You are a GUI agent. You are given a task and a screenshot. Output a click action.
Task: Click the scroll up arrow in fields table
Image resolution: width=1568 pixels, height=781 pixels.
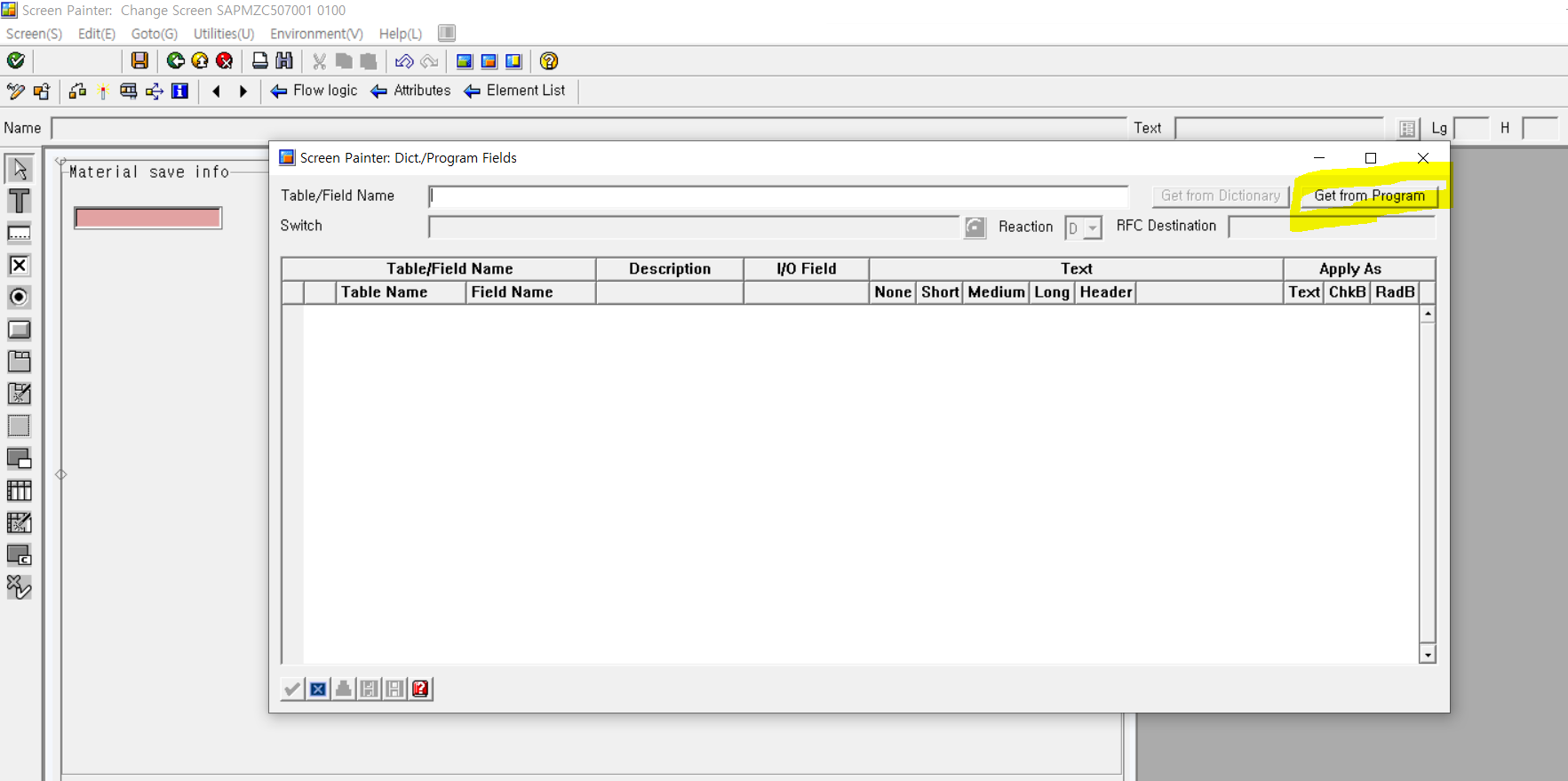[1428, 314]
